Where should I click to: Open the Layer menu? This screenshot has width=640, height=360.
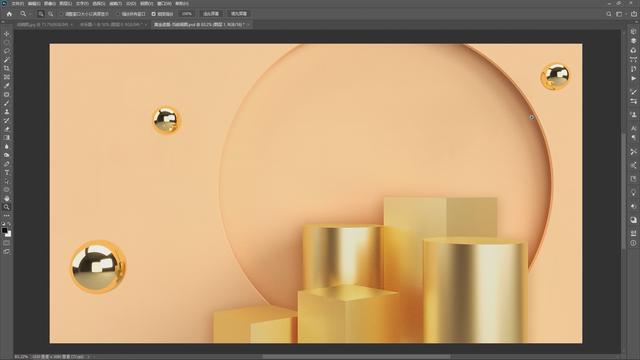pyautogui.click(x=66, y=3)
